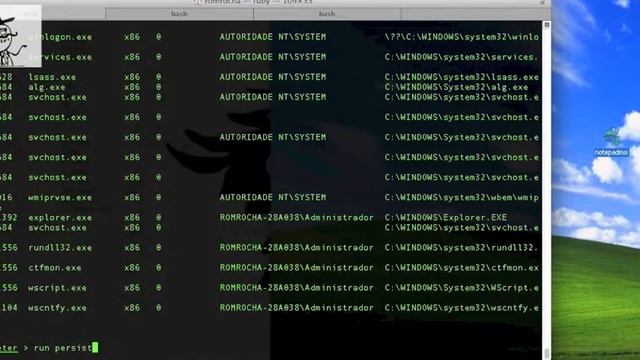Click the C:\WINDOWS\Explorer.EXE path
This screenshot has width=640, height=360.
[446, 218]
